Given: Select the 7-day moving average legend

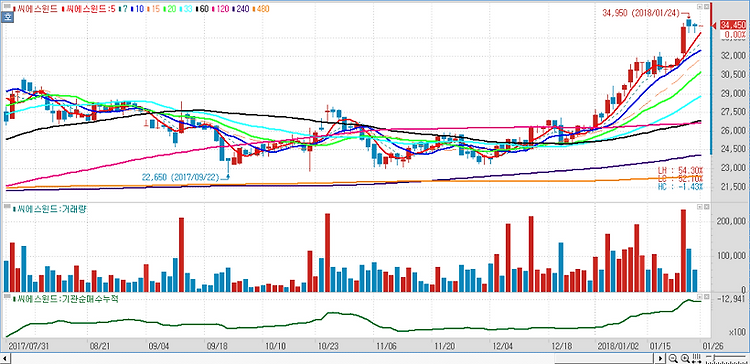Looking at the screenshot, I should (123, 9).
